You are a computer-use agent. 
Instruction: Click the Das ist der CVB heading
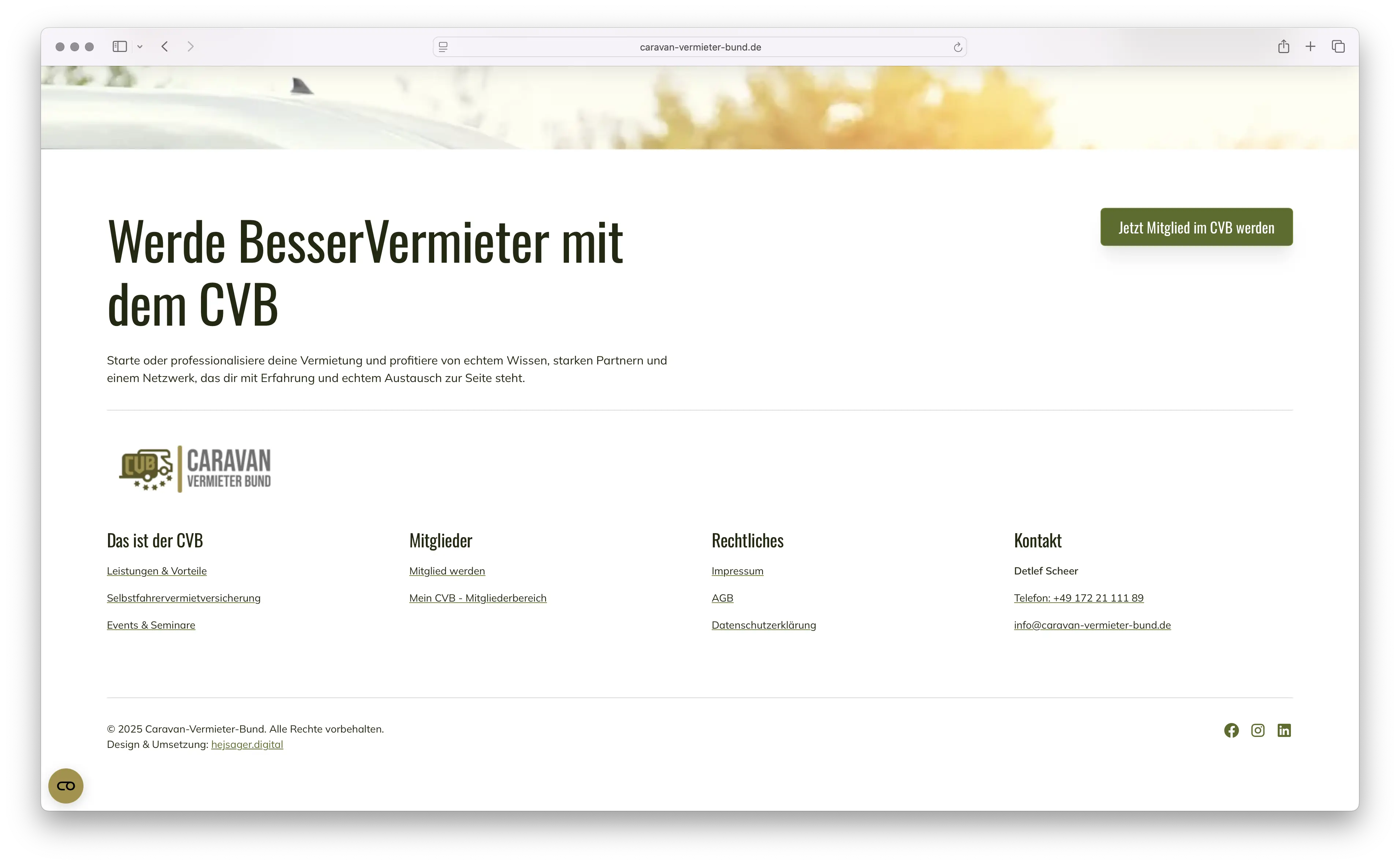pos(154,541)
